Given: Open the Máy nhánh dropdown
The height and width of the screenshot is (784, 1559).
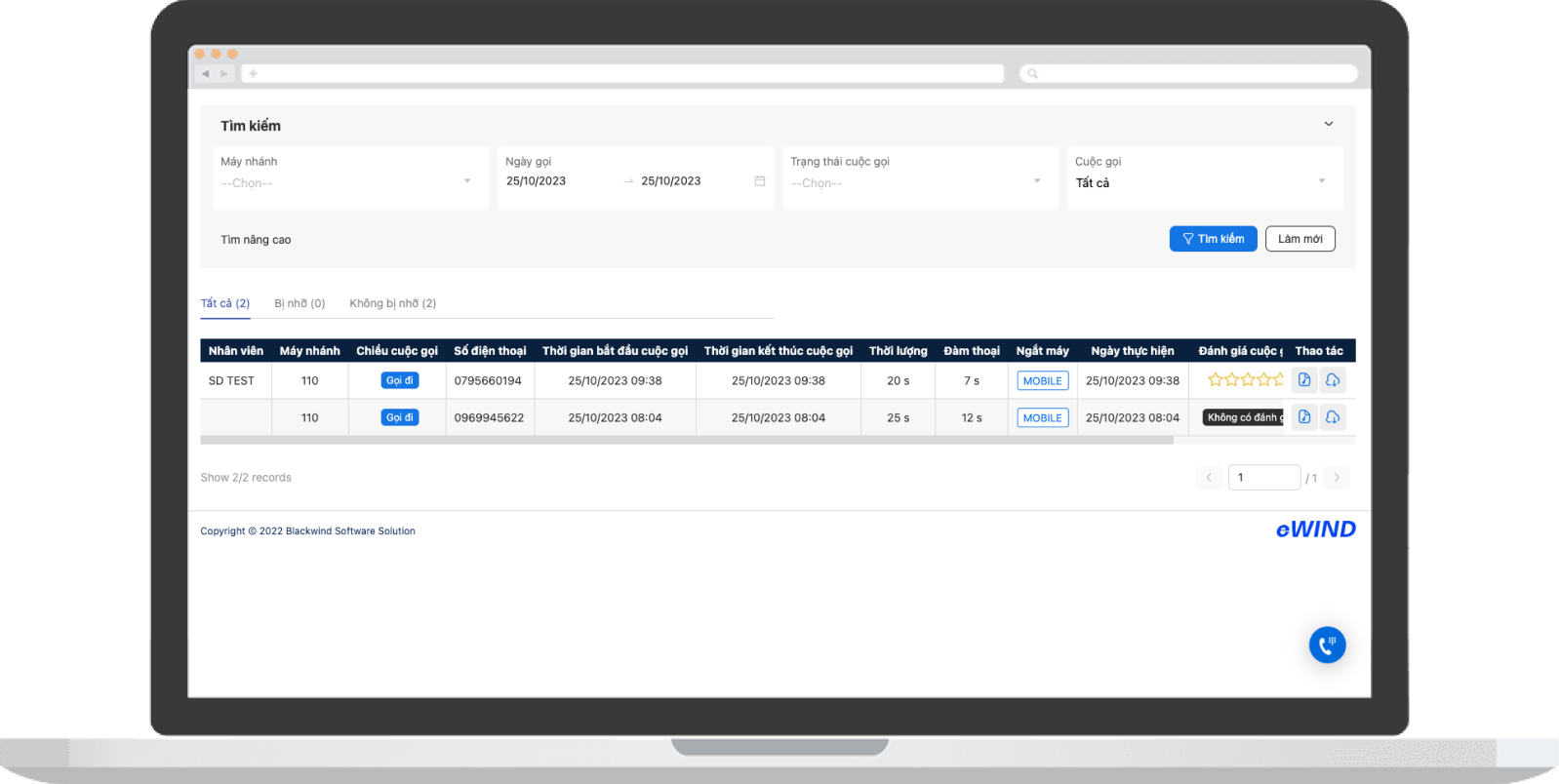Looking at the screenshot, I should [350, 178].
